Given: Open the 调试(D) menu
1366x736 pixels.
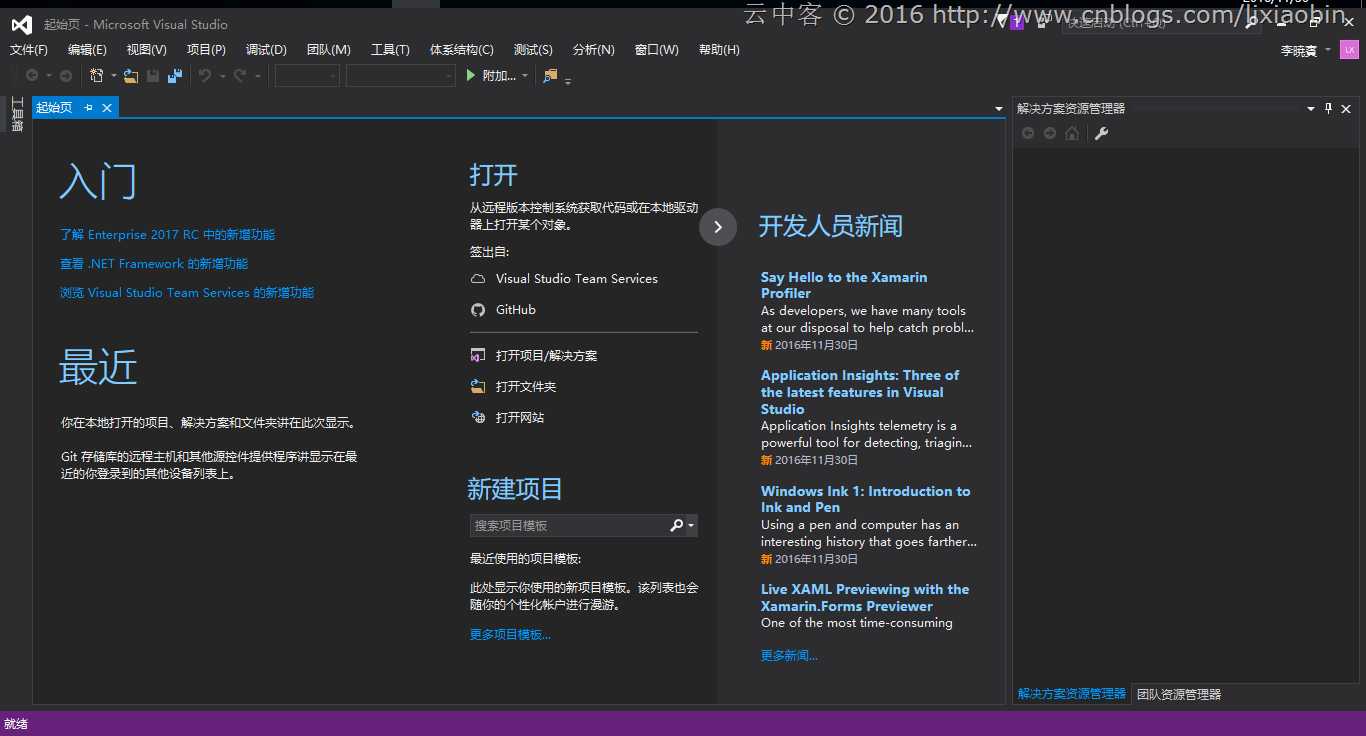Looking at the screenshot, I should [x=266, y=50].
